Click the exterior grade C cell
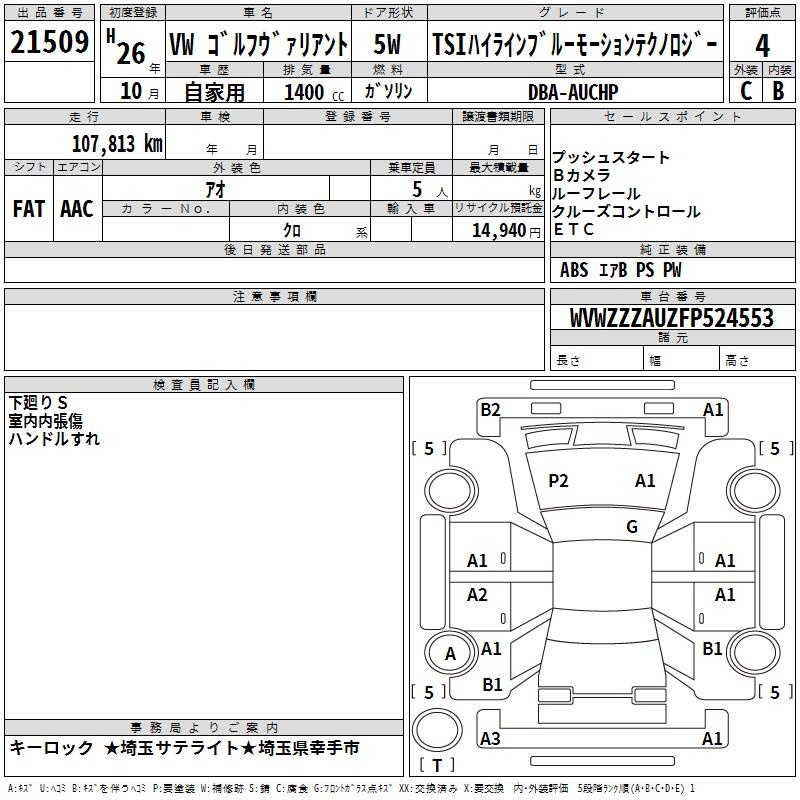Viewport: 800px width, 800px height. point(745,90)
